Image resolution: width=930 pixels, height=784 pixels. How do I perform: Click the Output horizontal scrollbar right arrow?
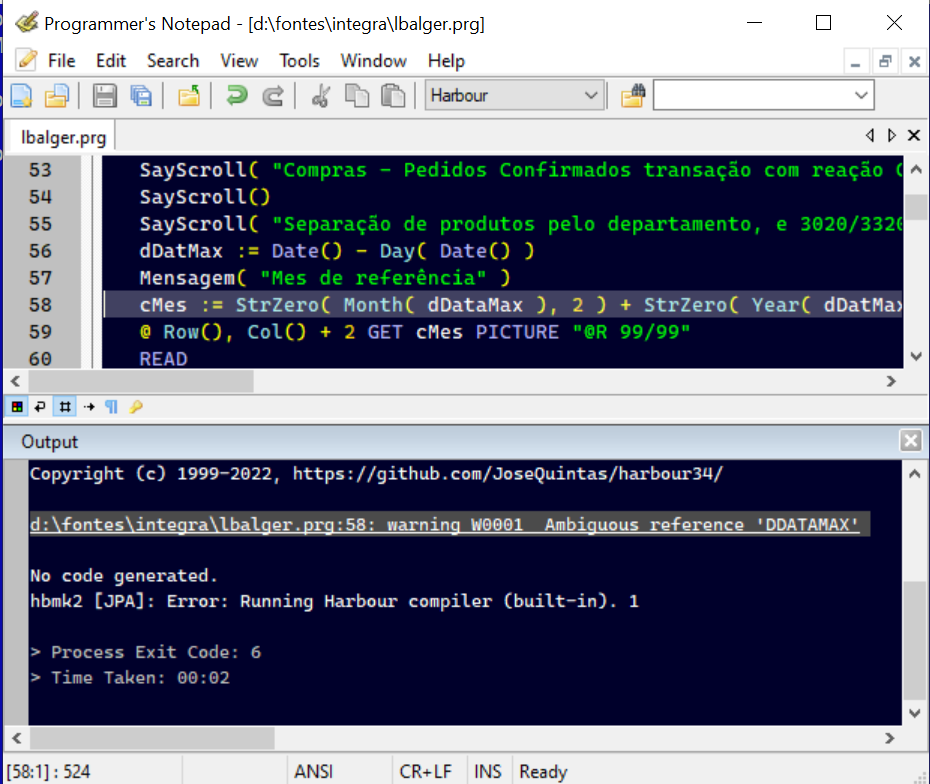tap(889, 738)
